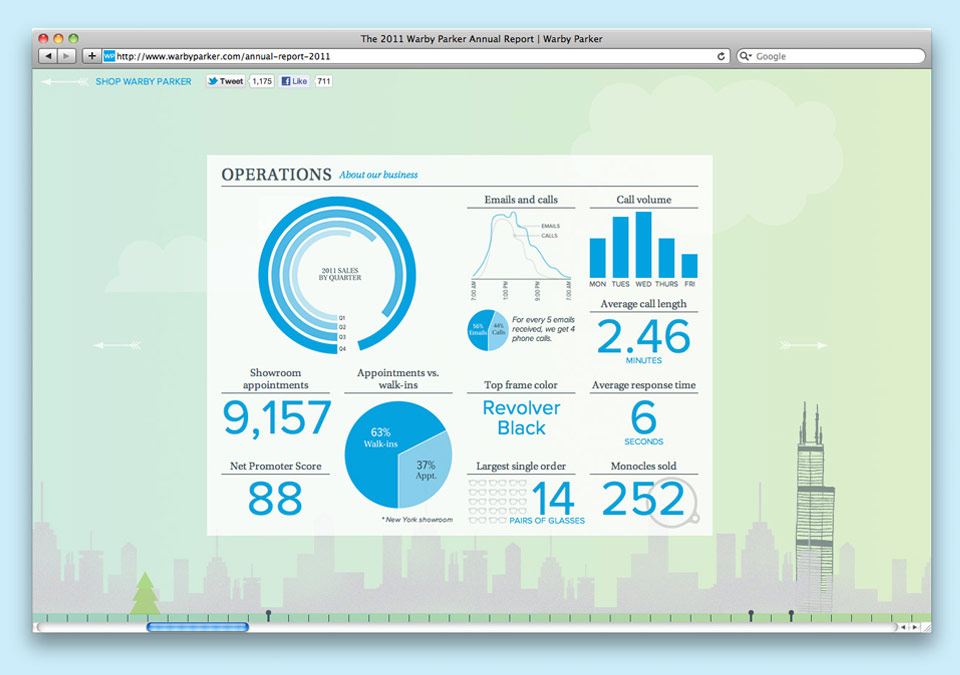Click the WP favicon in the address bar
Image resolution: width=960 pixels, height=675 pixels.
109,56
